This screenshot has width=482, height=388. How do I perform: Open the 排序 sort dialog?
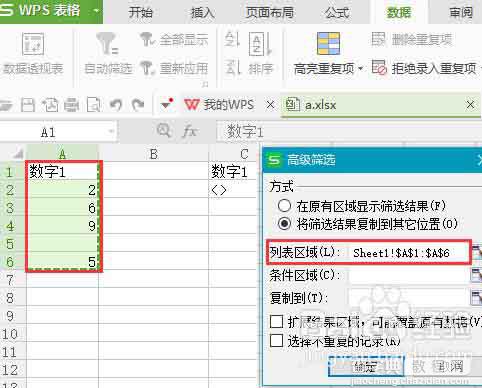pyautogui.click(x=260, y=53)
